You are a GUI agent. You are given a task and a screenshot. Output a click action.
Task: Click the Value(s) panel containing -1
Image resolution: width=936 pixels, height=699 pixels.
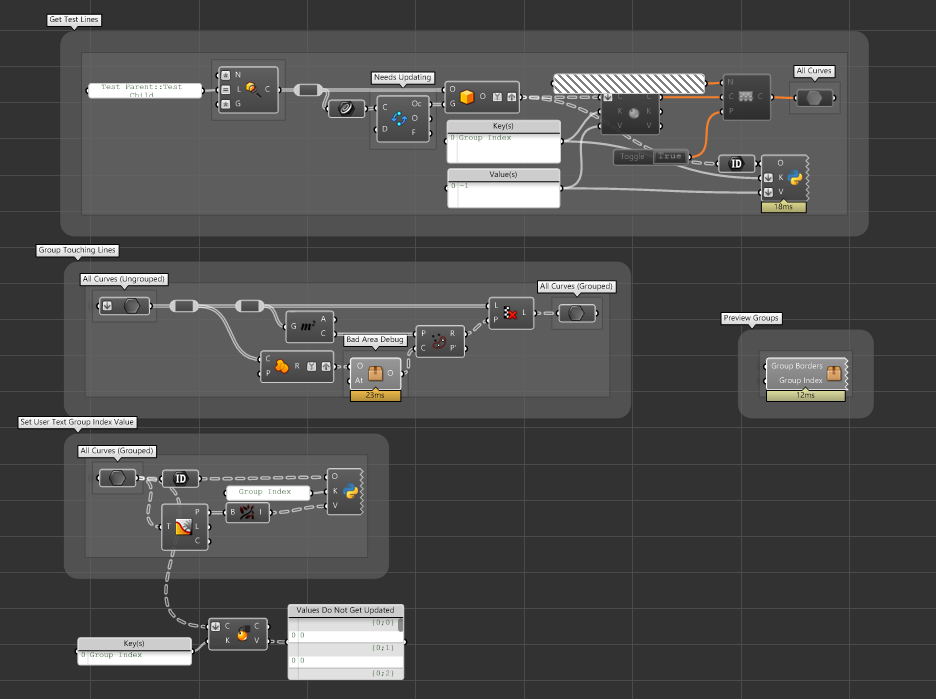click(x=504, y=188)
